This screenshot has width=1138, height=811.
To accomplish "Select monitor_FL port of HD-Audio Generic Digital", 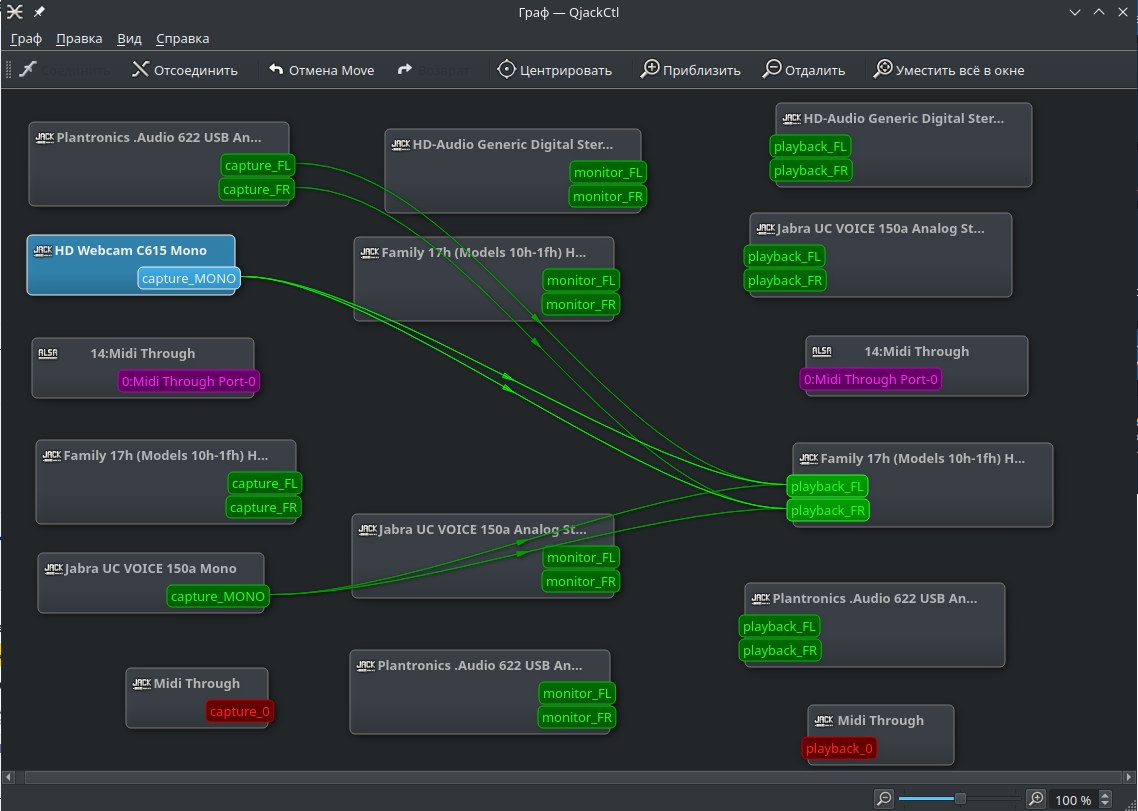I will [x=608, y=172].
